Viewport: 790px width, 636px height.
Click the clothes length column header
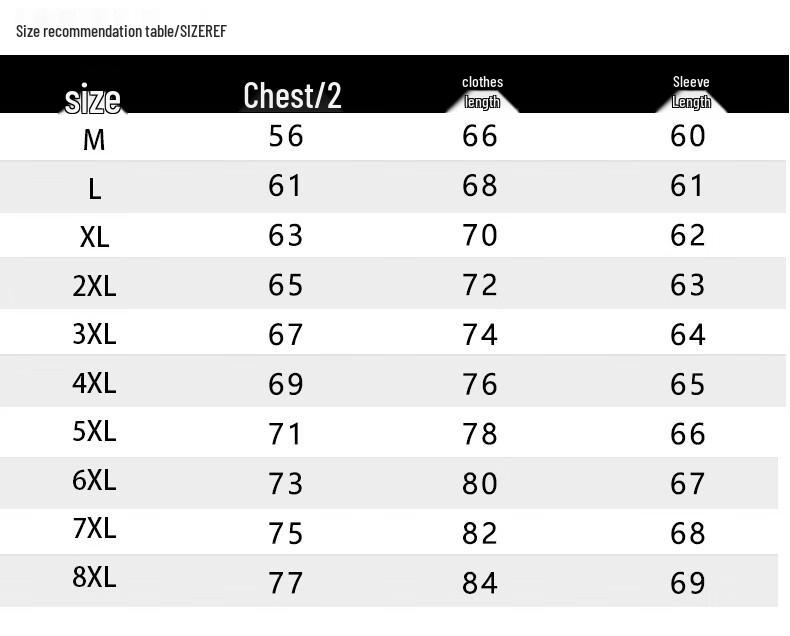tap(482, 92)
